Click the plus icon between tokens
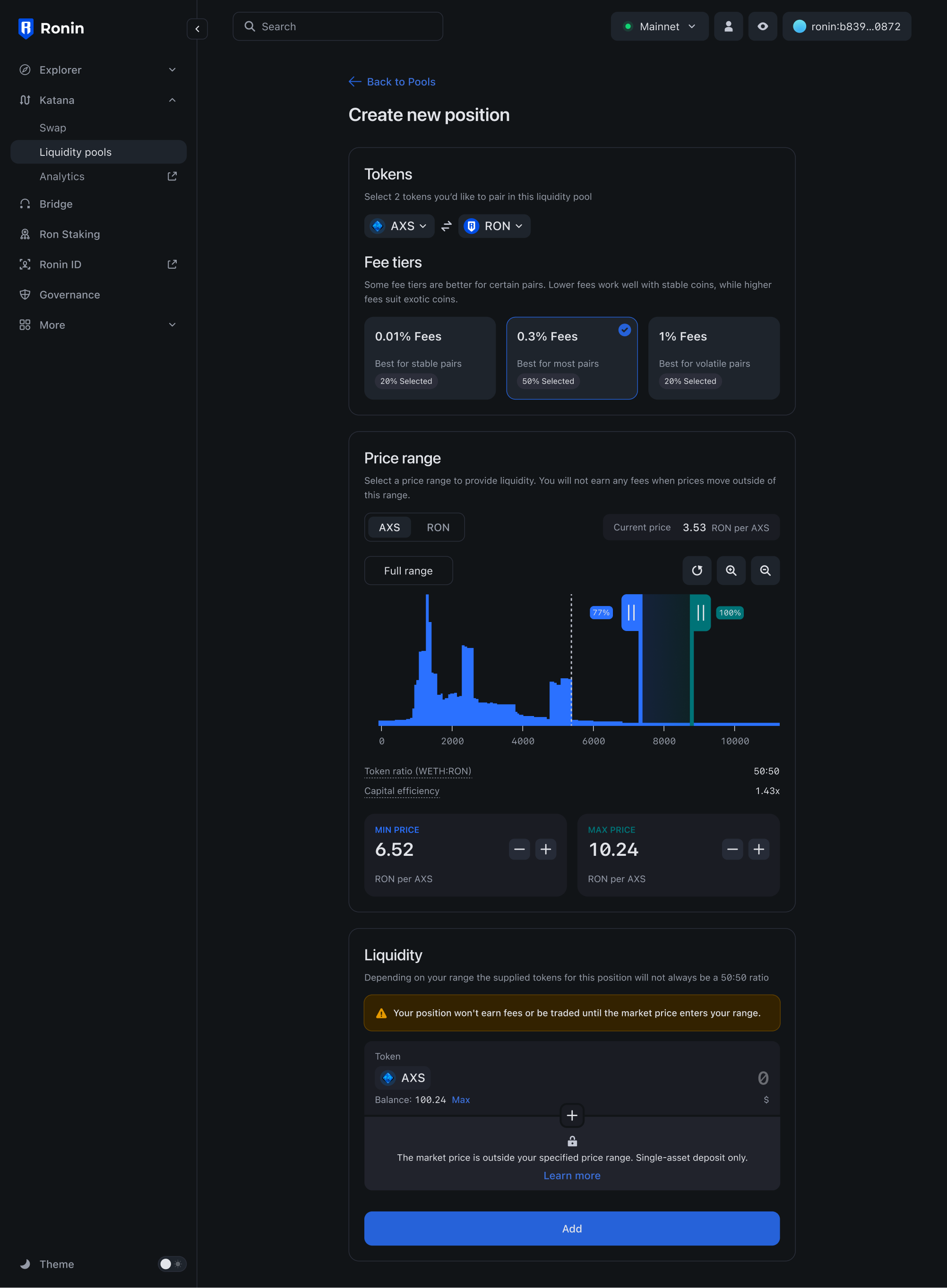 (571, 1115)
